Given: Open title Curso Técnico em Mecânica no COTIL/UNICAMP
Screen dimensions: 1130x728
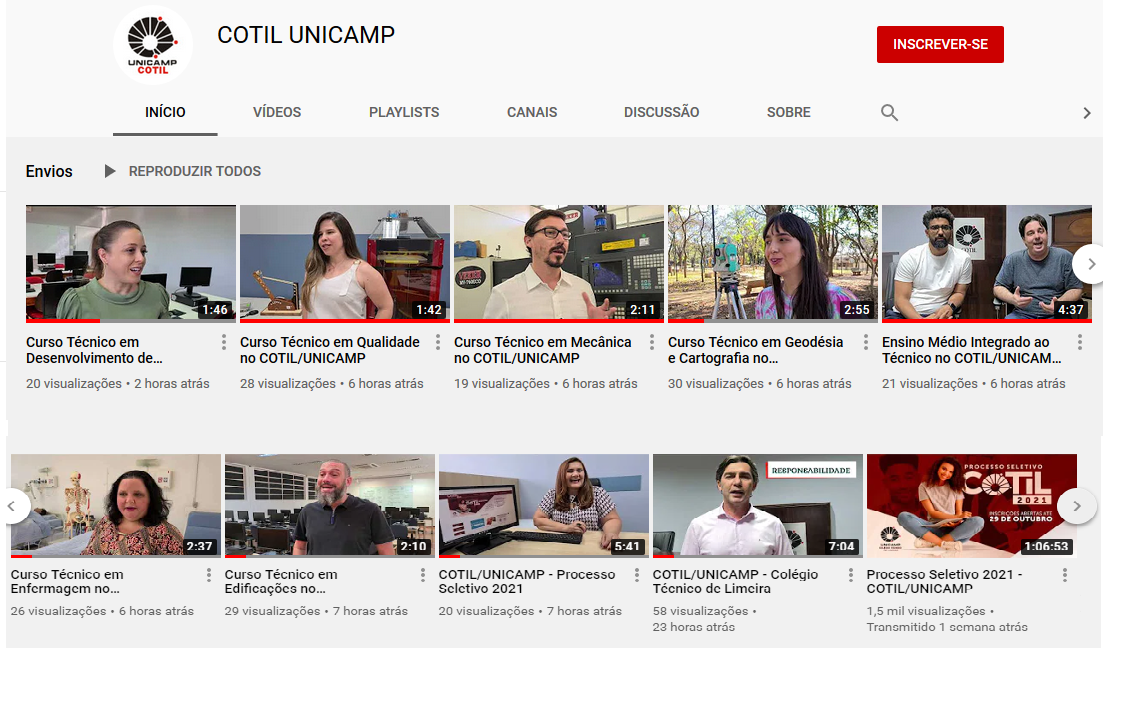Looking at the screenshot, I should pos(543,350).
